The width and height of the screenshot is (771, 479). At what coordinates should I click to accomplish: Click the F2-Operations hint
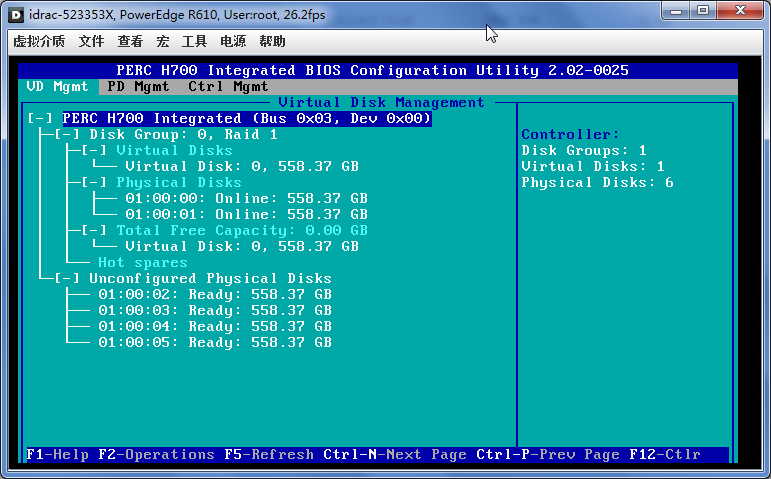156,454
